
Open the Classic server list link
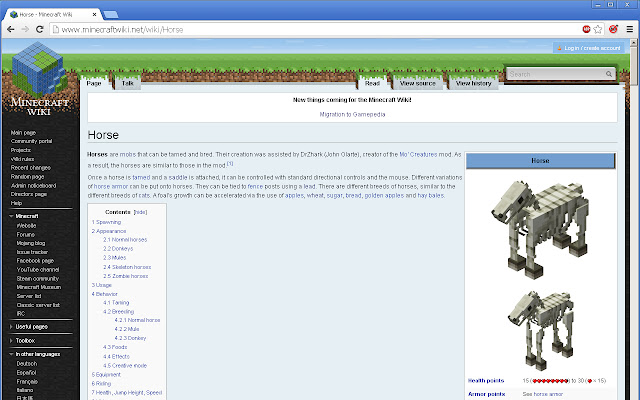(38, 305)
